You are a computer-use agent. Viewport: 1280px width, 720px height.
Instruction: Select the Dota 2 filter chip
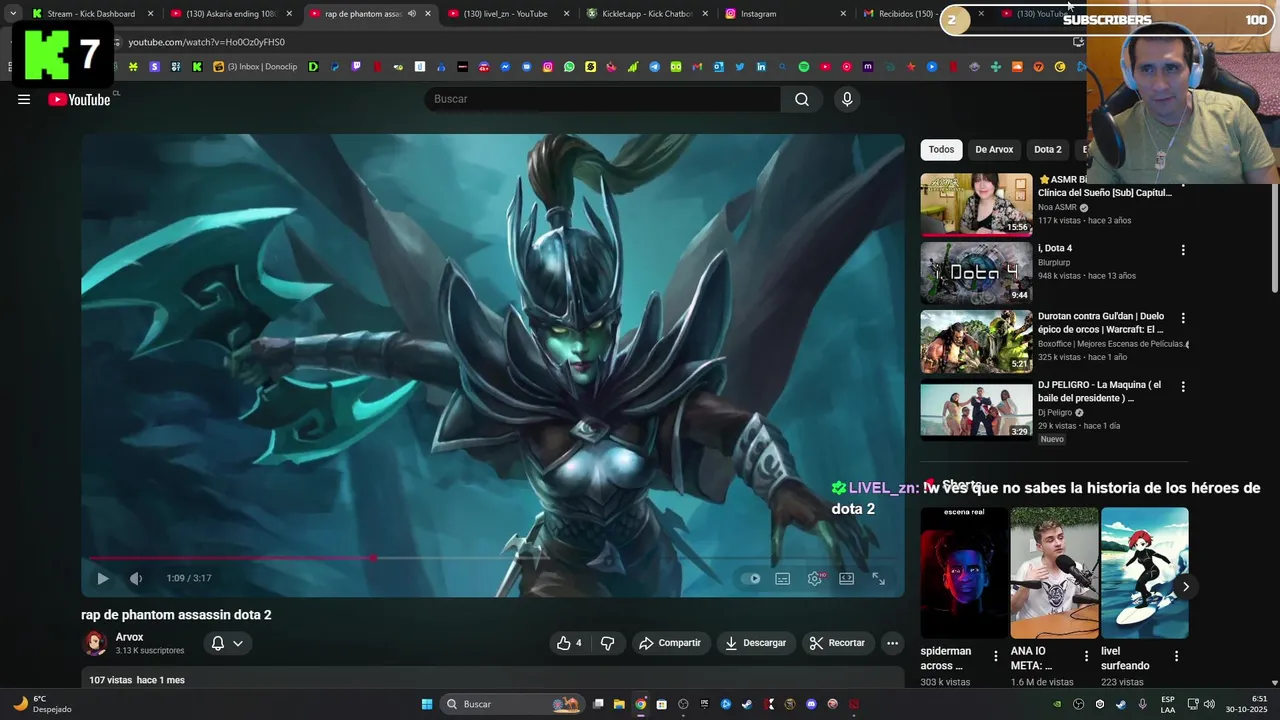(x=1047, y=150)
